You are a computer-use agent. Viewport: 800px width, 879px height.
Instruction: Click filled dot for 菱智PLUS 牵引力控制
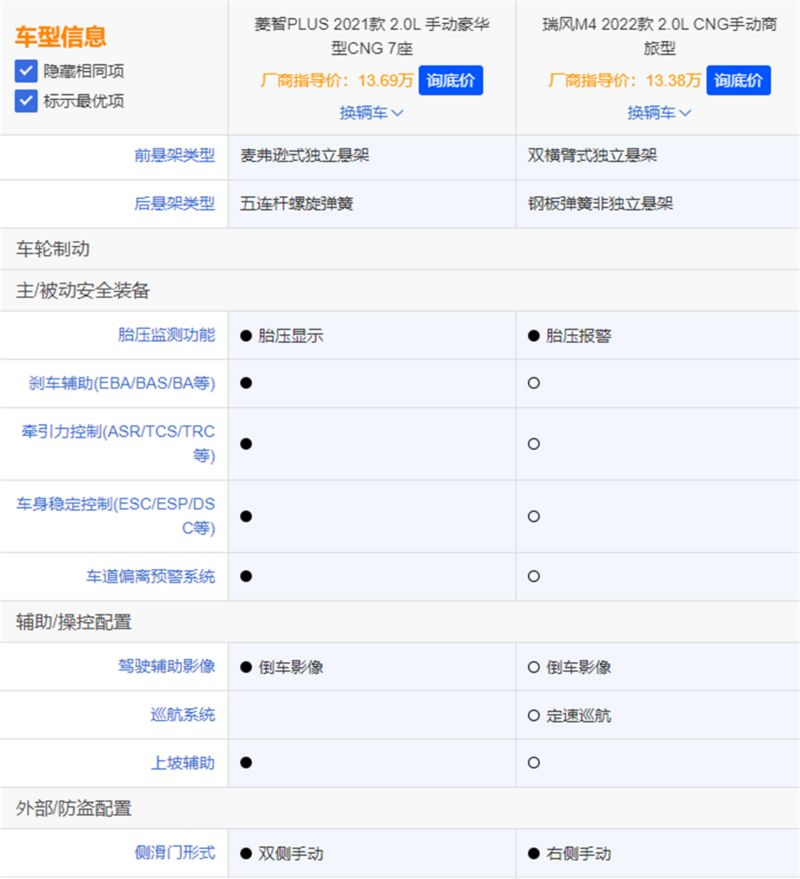(246, 444)
